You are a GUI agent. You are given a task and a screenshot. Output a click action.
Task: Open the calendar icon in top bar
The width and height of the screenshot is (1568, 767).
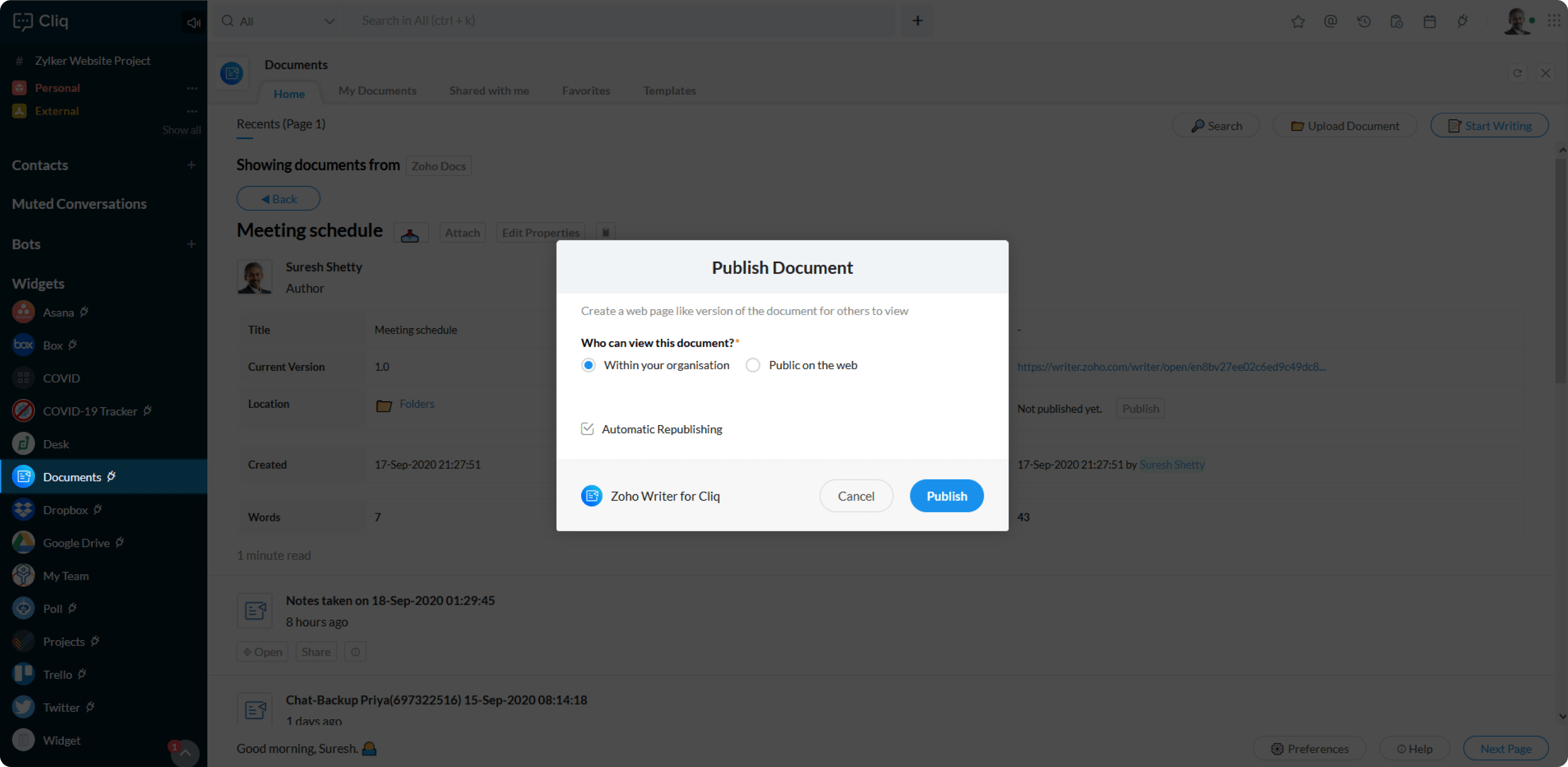pos(1430,21)
